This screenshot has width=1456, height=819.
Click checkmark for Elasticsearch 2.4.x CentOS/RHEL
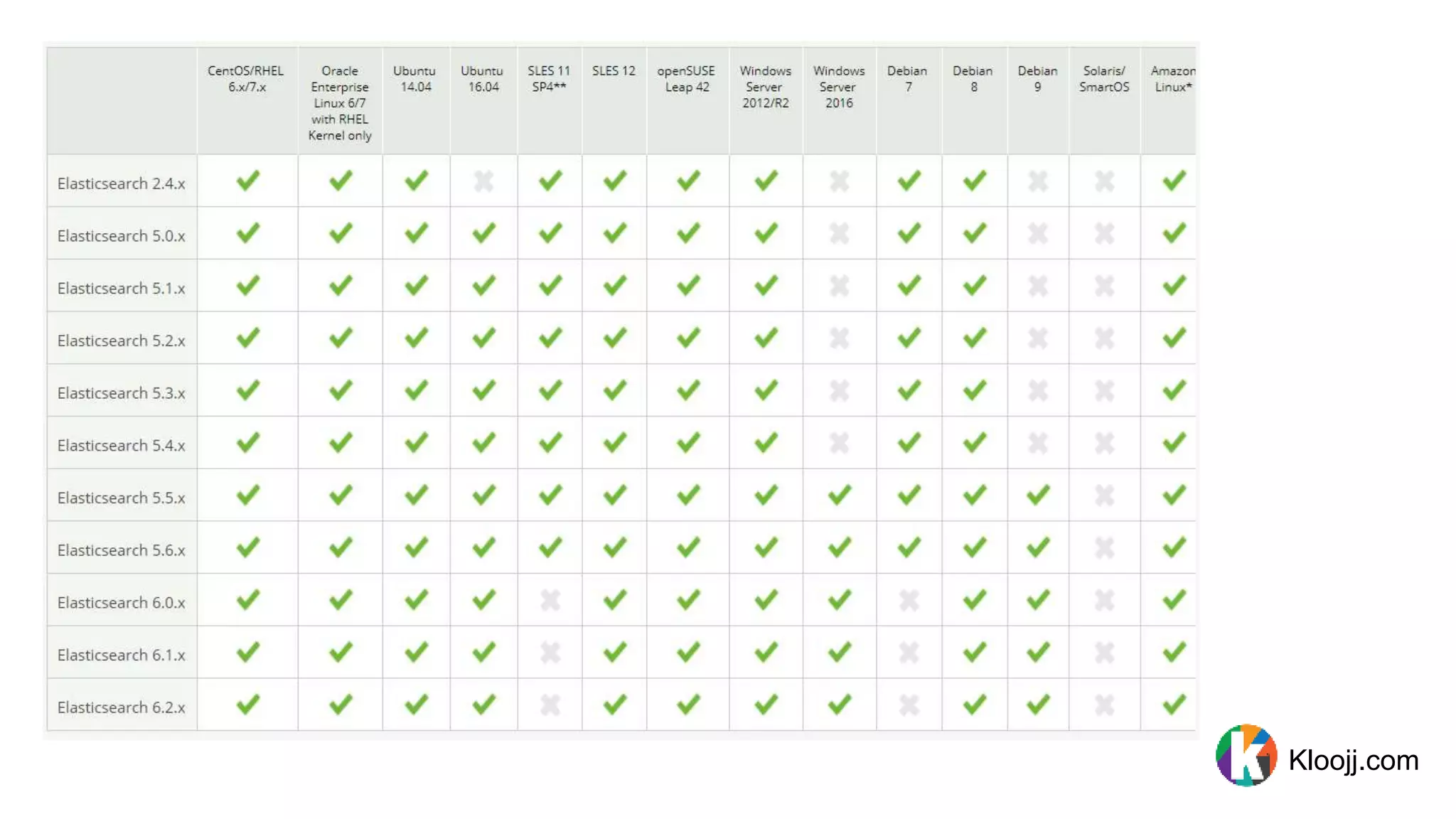tap(247, 181)
